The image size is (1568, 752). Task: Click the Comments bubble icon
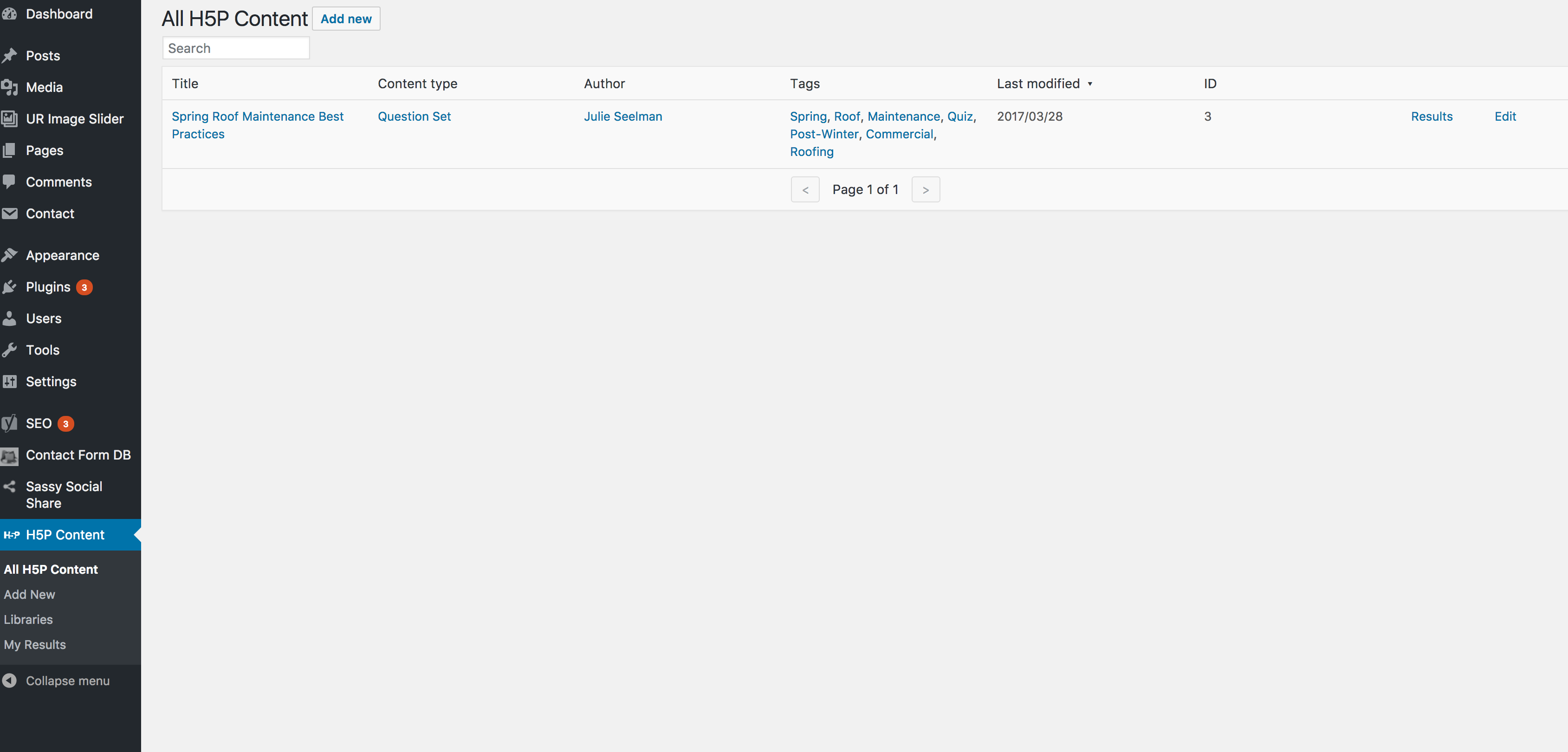(x=9, y=182)
